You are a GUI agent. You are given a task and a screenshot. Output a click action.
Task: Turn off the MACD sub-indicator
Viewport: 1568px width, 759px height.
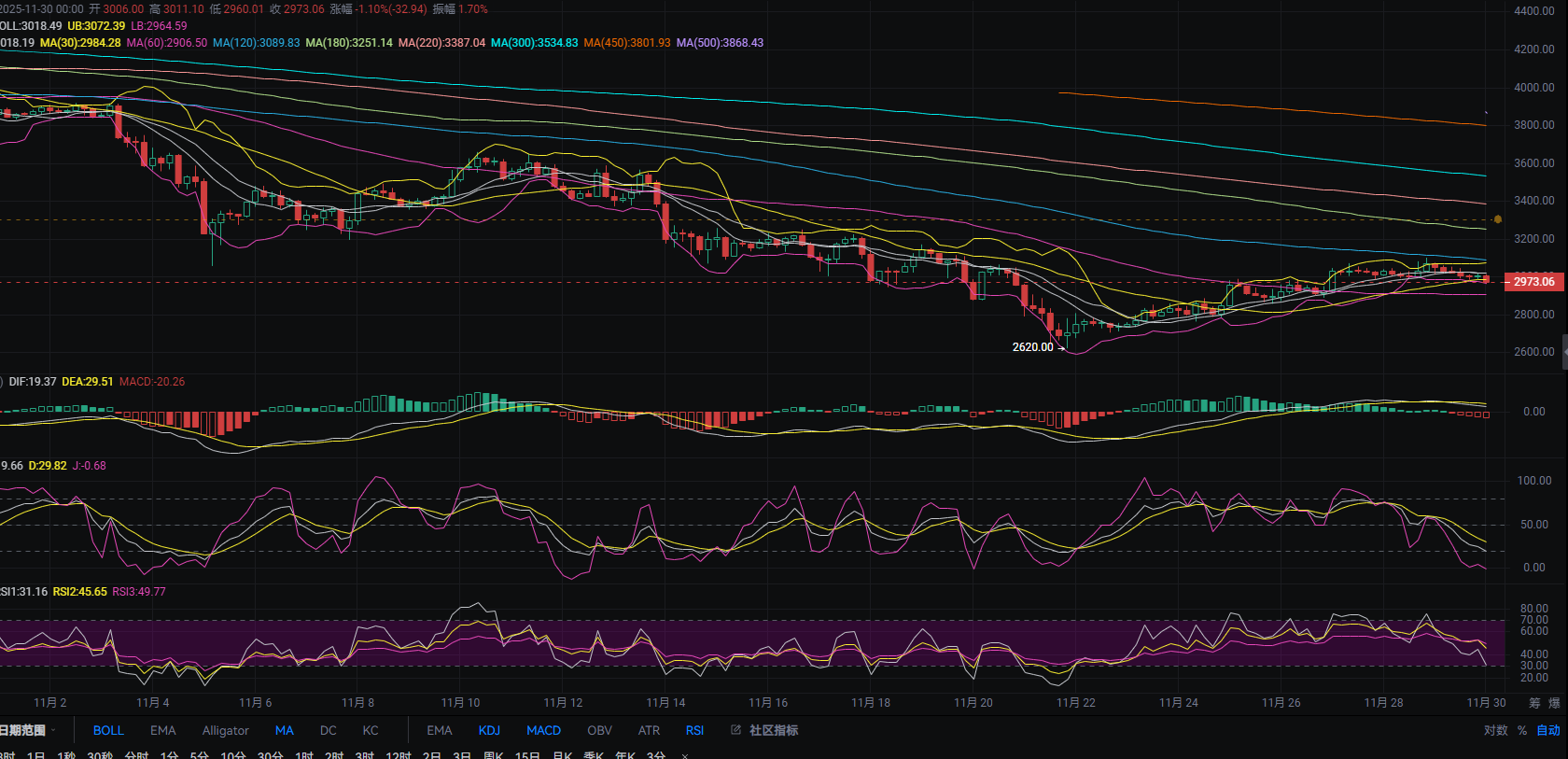[543, 730]
